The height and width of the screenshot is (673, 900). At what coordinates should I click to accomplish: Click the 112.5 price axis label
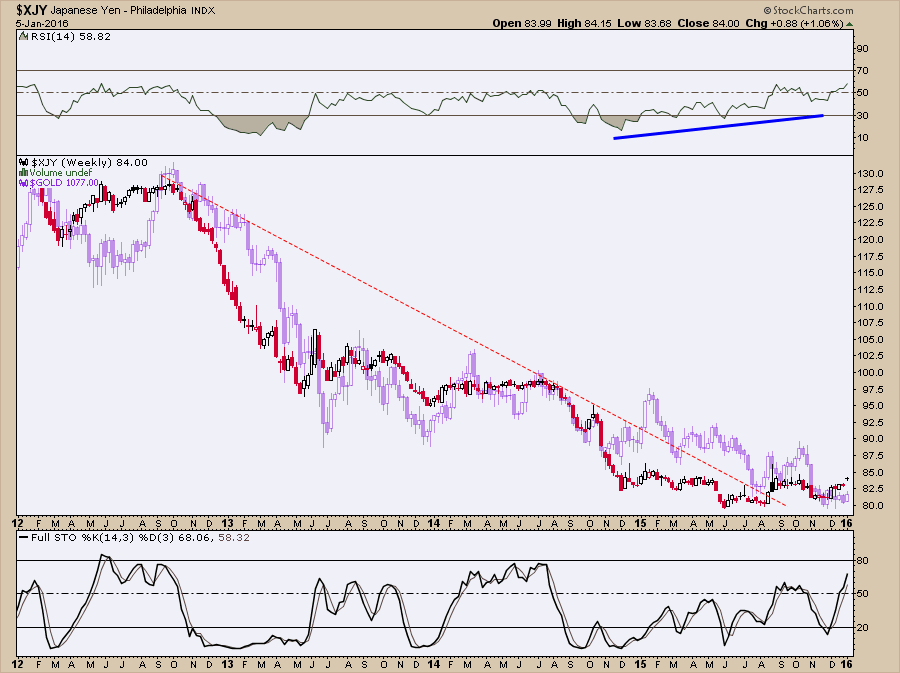click(871, 290)
